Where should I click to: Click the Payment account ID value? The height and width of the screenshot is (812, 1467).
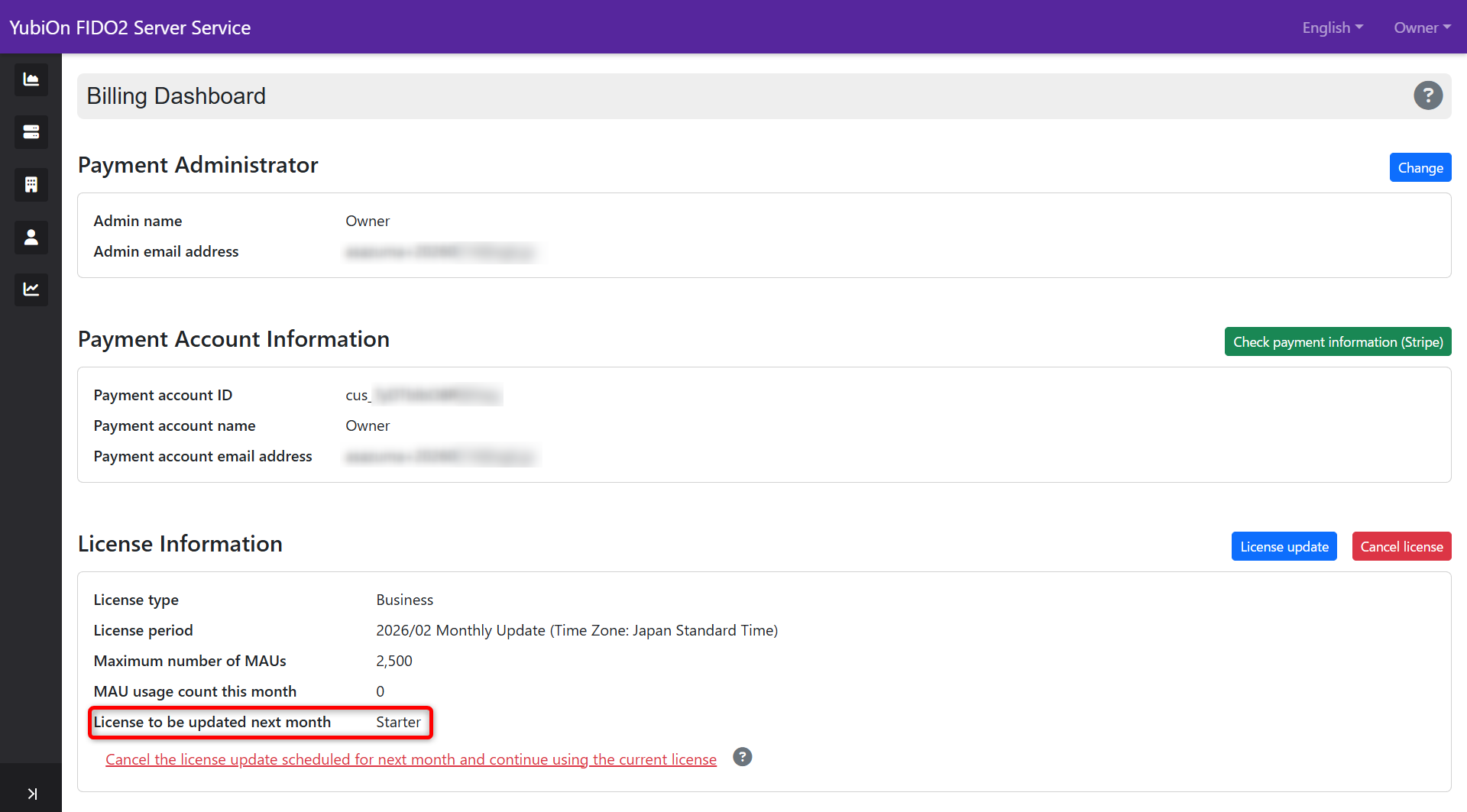pyautogui.click(x=423, y=396)
